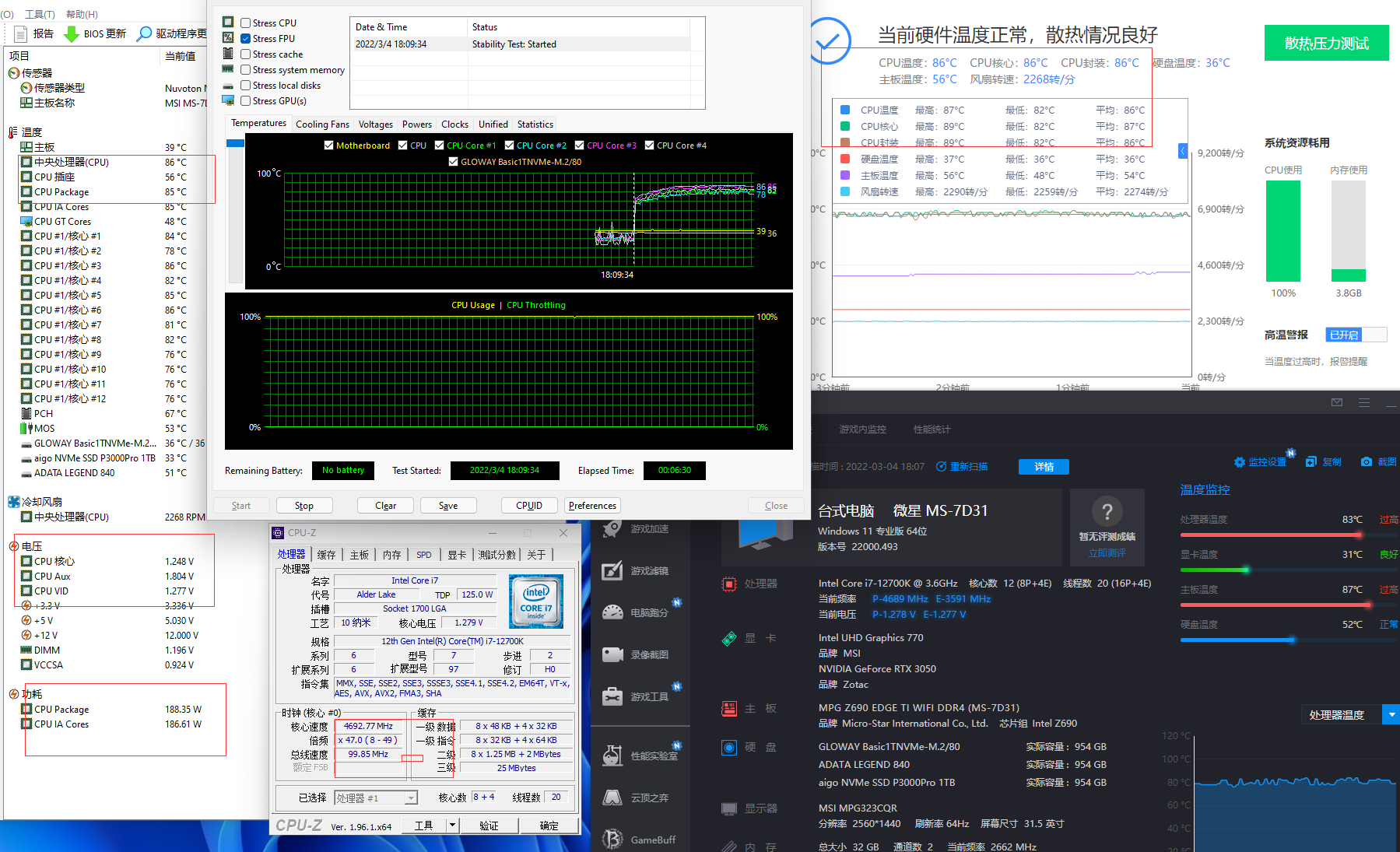Click the monitor display icon in hardware list
The width and height of the screenshot is (1400, 852).
(729, 808)
